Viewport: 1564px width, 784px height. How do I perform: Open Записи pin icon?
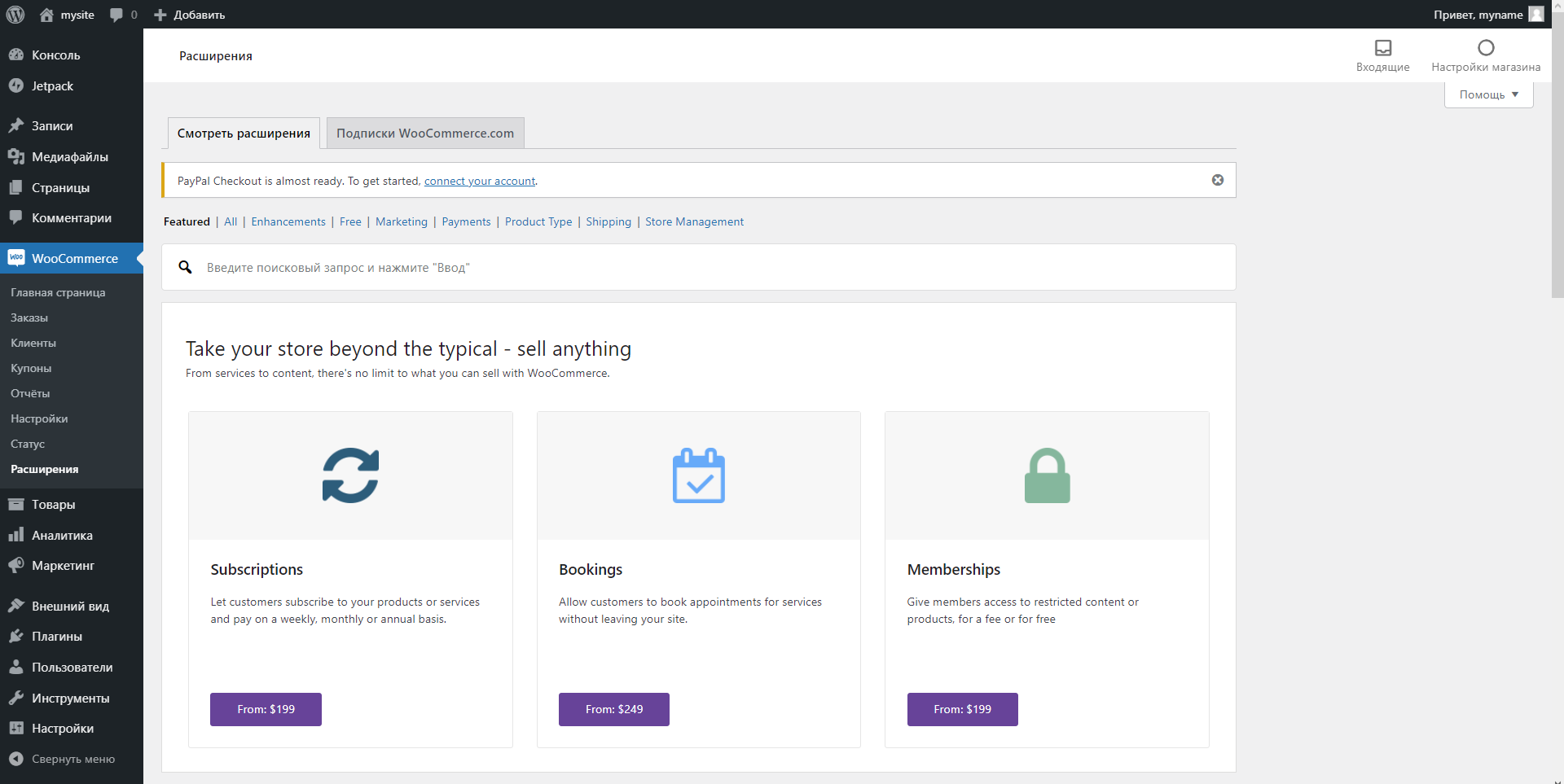[15, 125]
